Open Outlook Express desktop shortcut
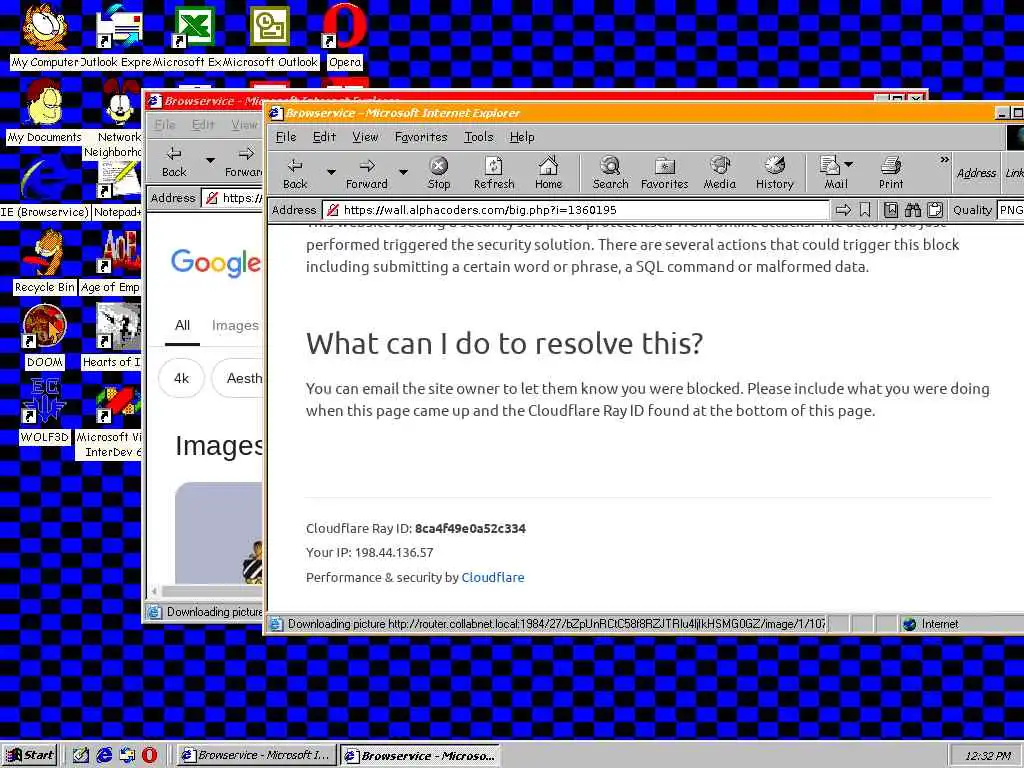 tap(118, 36)
